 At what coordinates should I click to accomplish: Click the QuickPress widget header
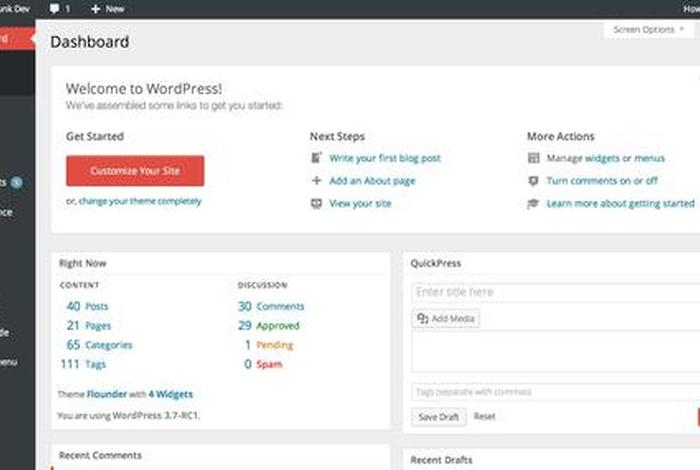point(551,263)
